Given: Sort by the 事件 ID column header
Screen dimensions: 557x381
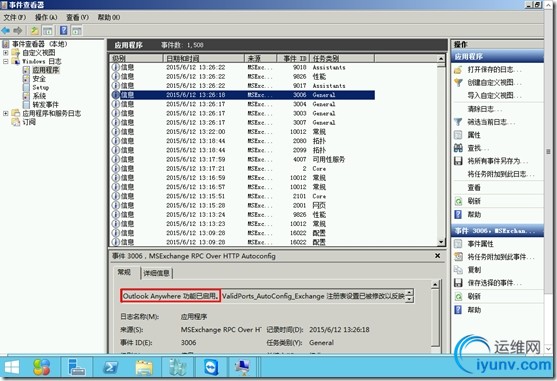Looking at the screenshot, I should tap(293, 58).
